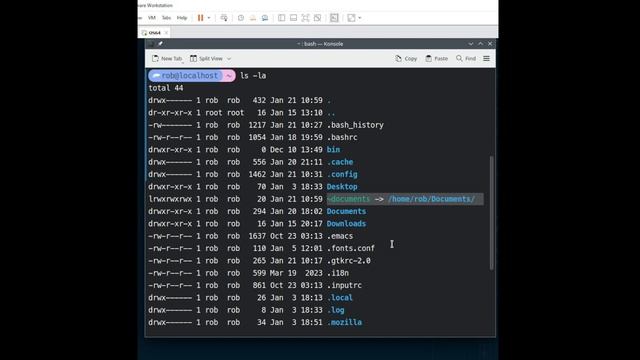
Task: Click the stretch guest display icon
Action: (x=351, y=18)
